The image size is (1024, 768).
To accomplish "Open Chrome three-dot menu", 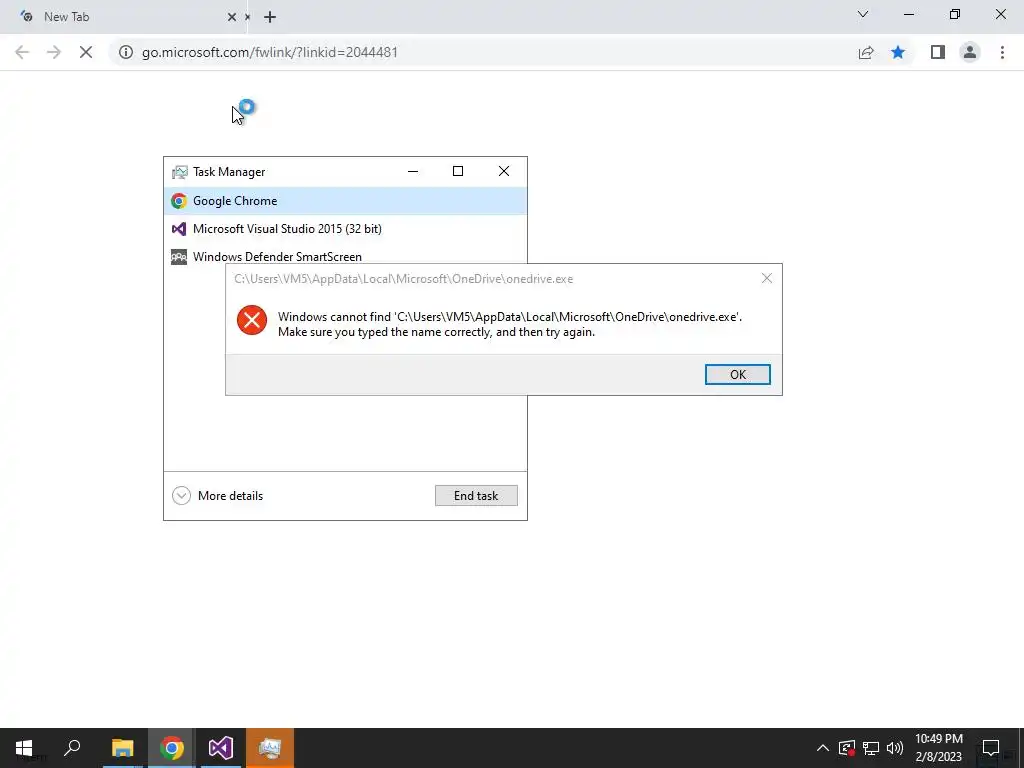I will pos(1002,52).
